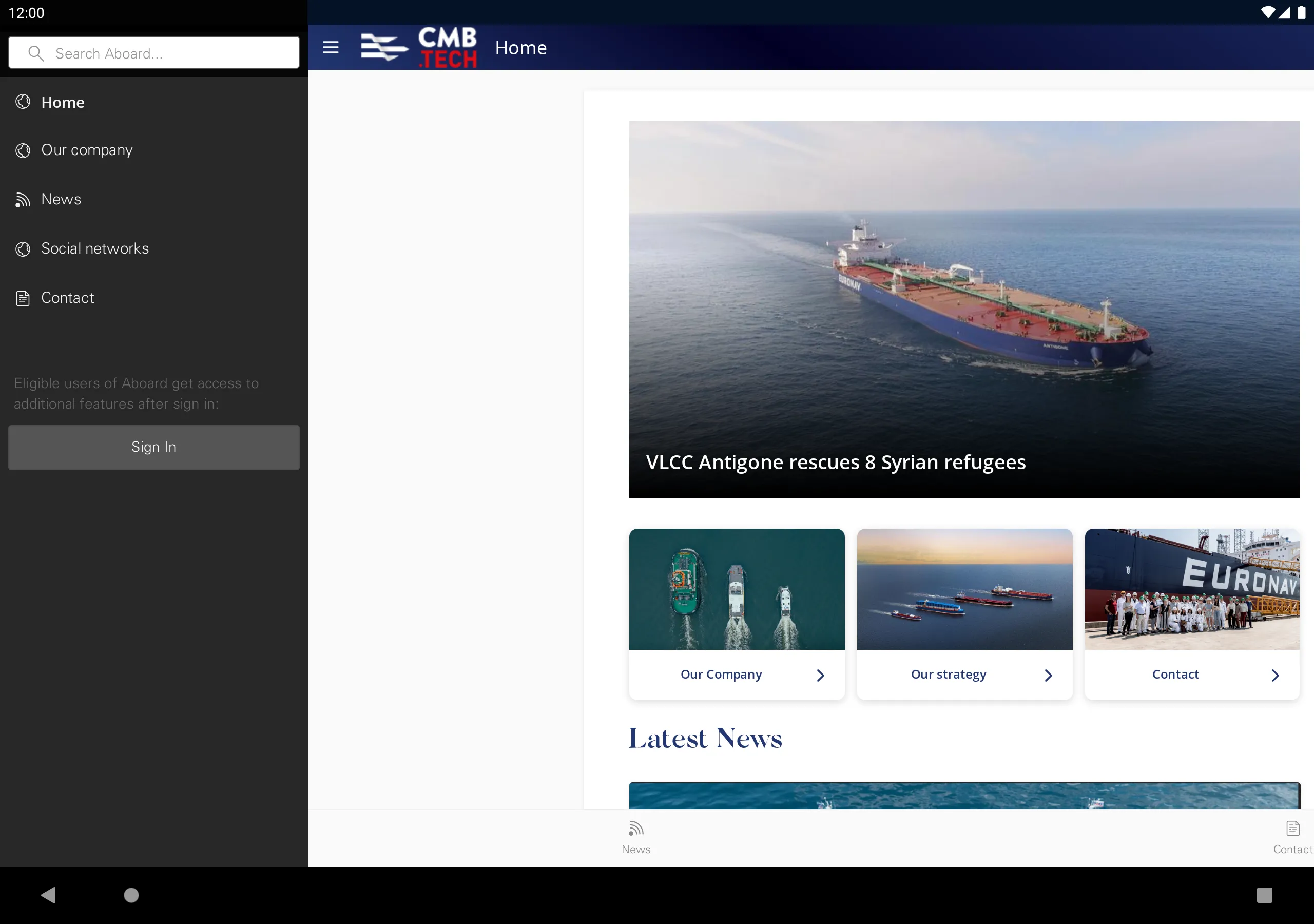The height and width of the screenshot is (924, 1314).
Task: Tap the Android recent apps square
Action: click(1264, 894)
